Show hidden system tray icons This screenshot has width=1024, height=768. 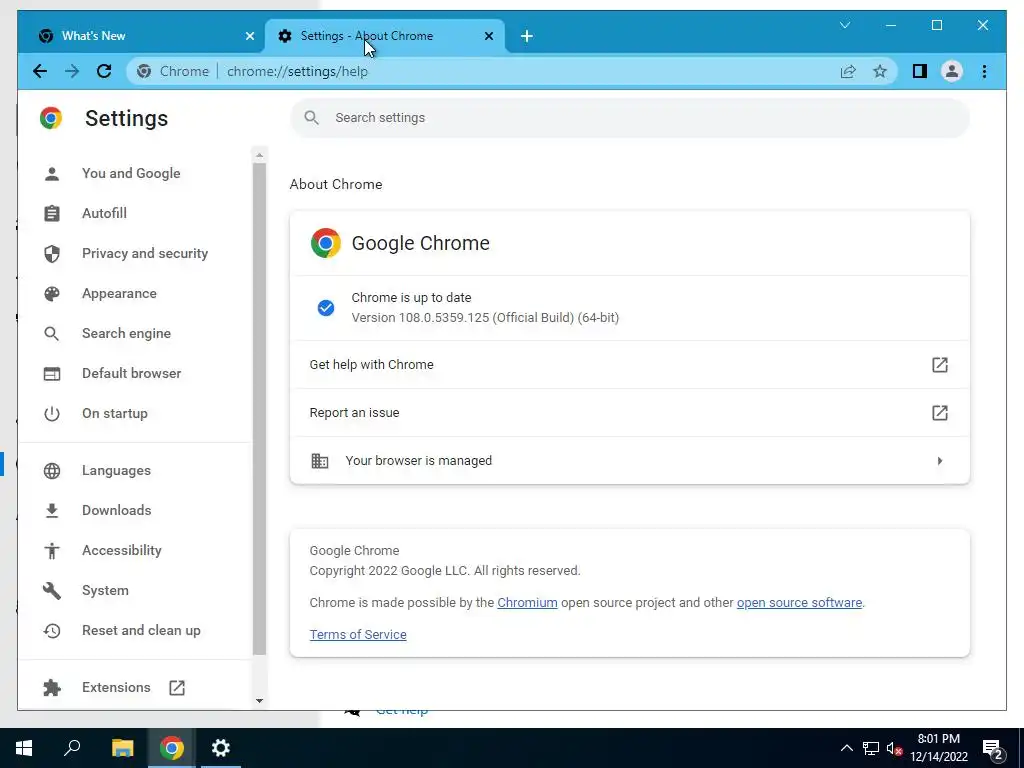(x=846, y=748)
